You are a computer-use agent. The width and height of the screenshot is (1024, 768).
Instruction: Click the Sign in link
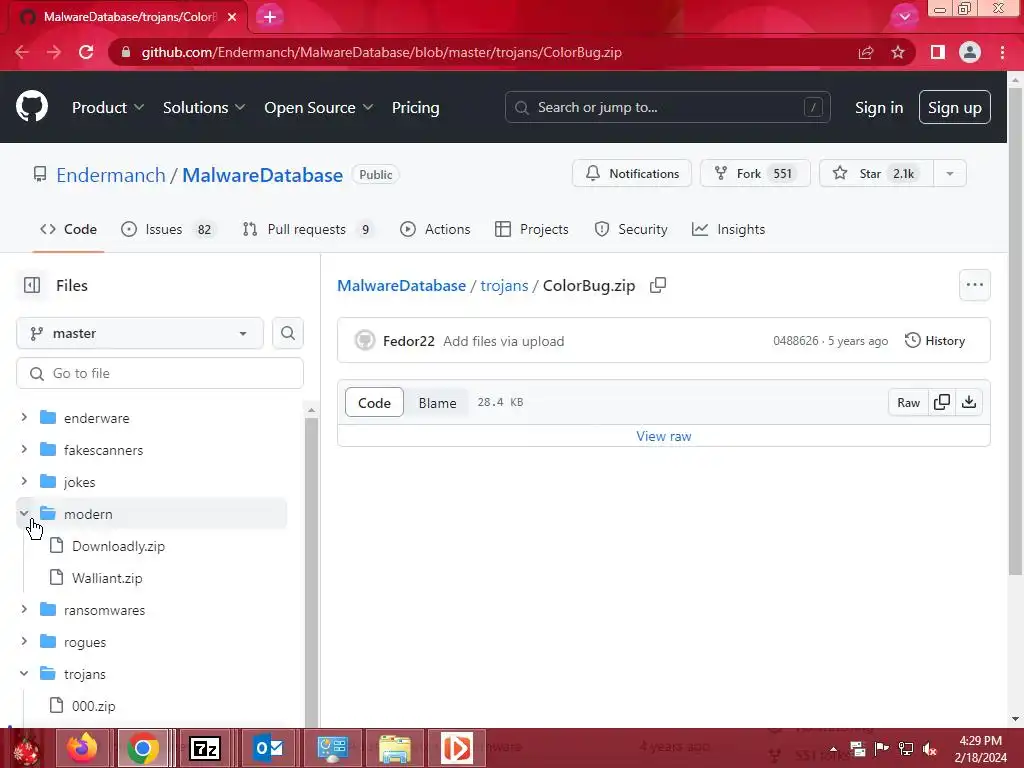(879, 108)
